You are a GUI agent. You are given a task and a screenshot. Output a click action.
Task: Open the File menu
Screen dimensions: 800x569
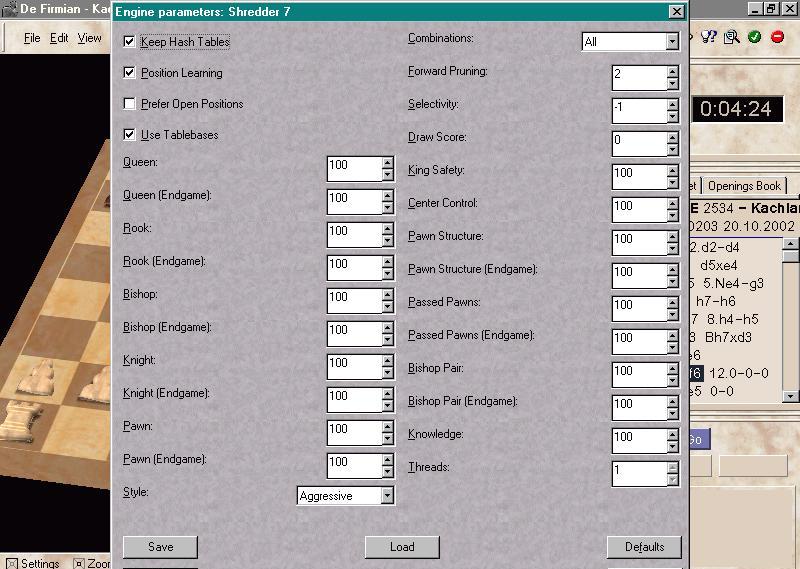point(32,38)
